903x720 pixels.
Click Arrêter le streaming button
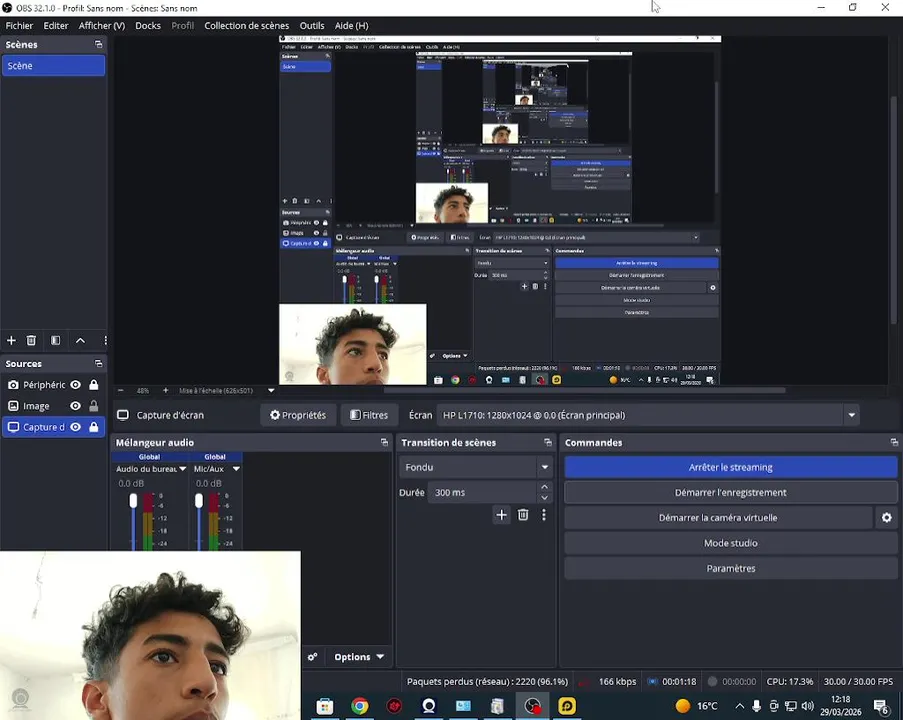point(731,467)
